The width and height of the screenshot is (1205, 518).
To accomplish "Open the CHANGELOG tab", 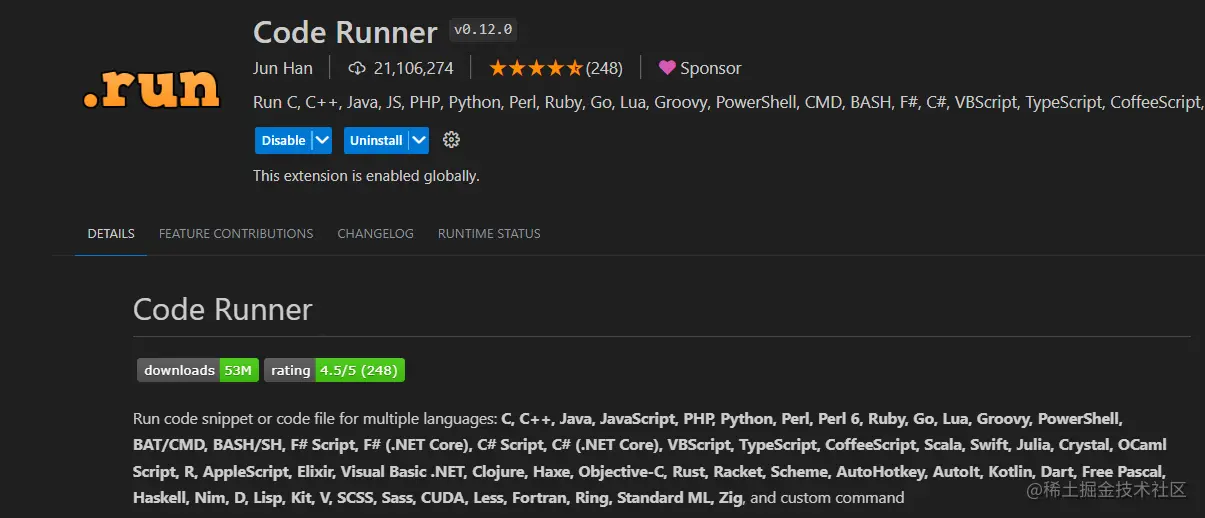I will pyautogui.click(x=375, y=233).
